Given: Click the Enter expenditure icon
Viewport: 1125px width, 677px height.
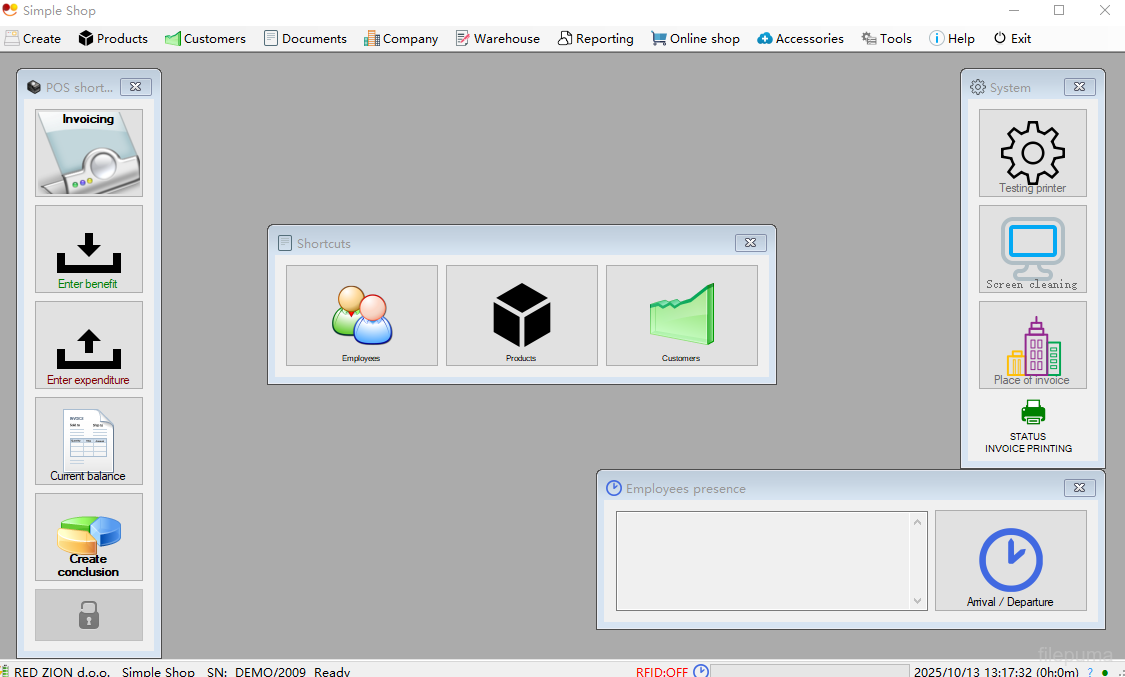Looking at the screenshot, I should 89,345.
